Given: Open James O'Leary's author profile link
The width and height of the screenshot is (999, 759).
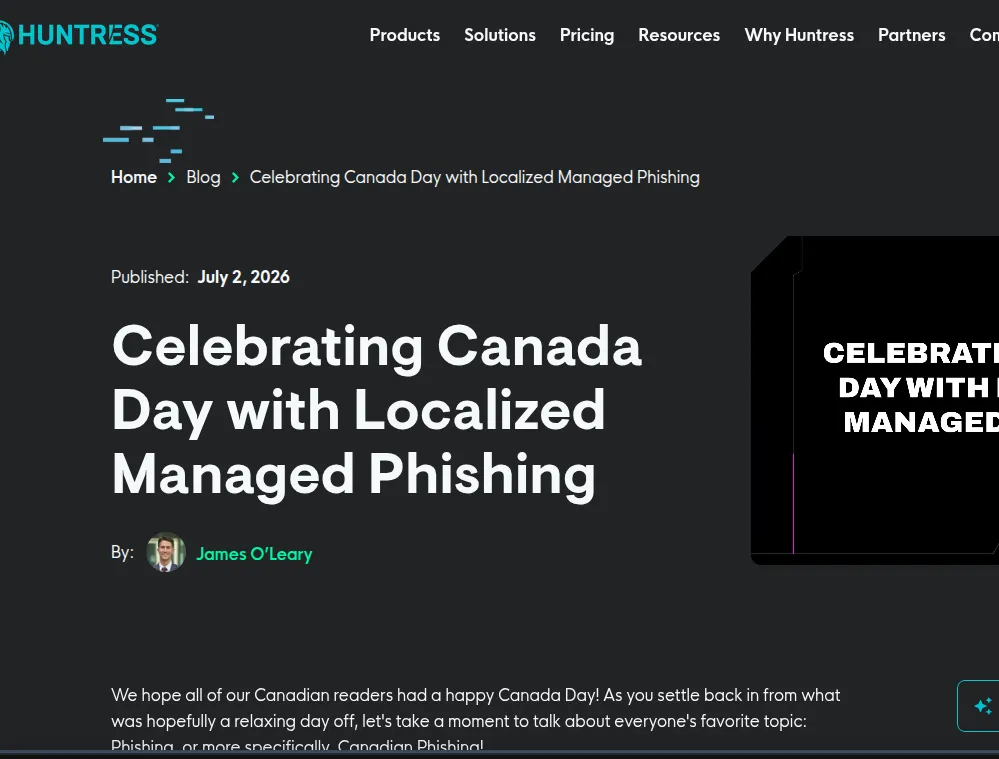Looking at the screenshot, I should (254, 554).
